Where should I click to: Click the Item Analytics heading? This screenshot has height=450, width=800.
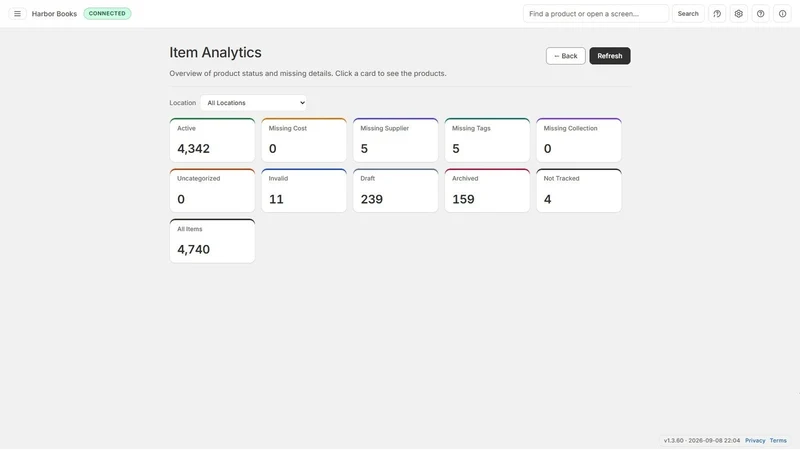[215, 53]
